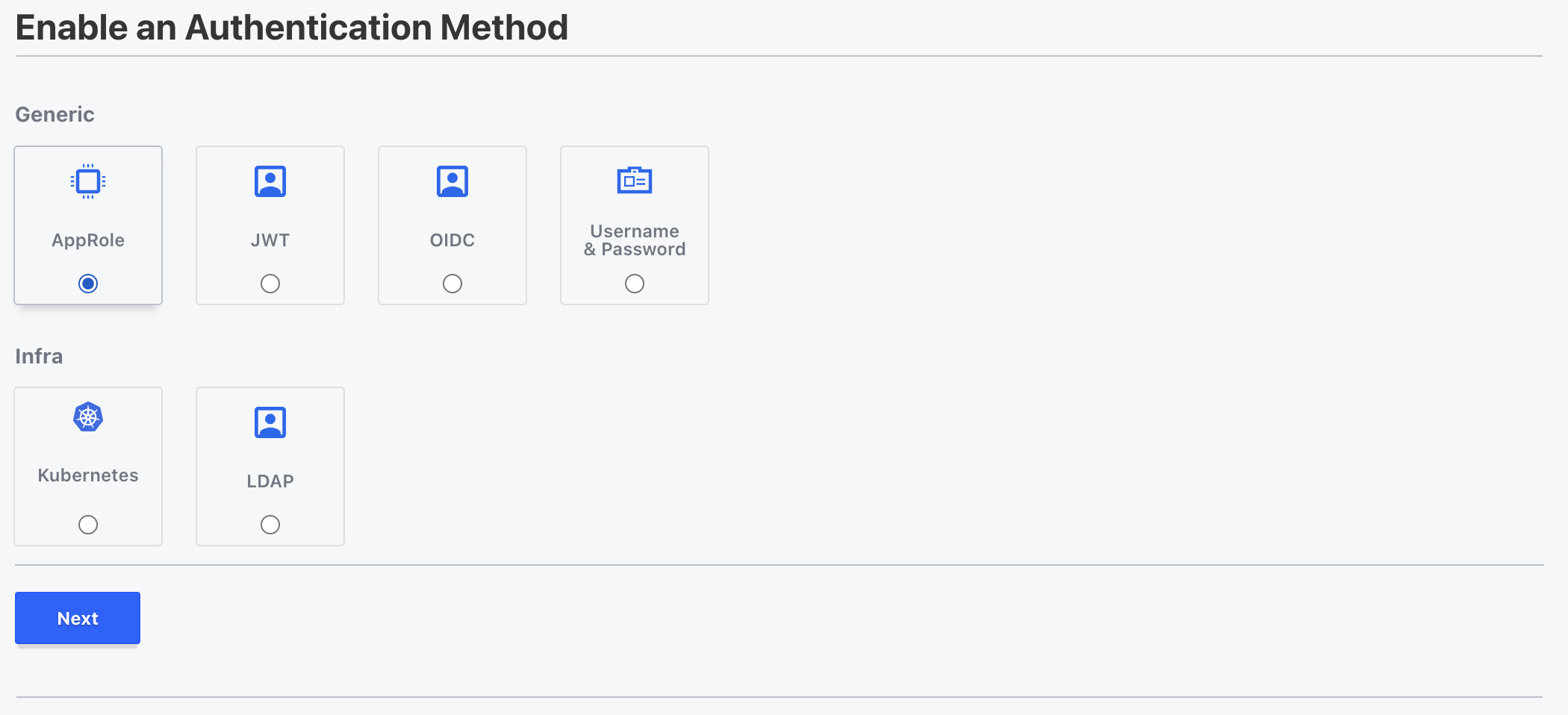The height and width of the screenshot is (715, 1568).
Task: Click the OIDC person icon
Action: pyautogui.click(x=452, y=181)
